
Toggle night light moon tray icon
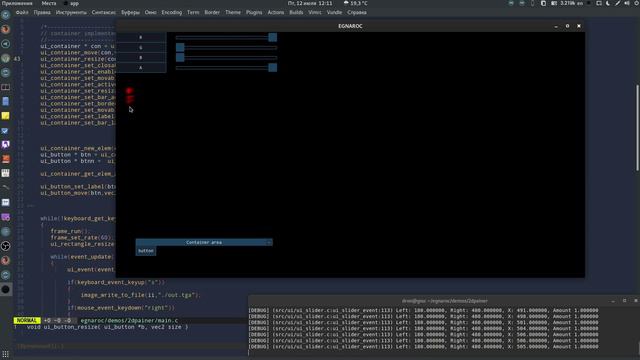(608, 3)
